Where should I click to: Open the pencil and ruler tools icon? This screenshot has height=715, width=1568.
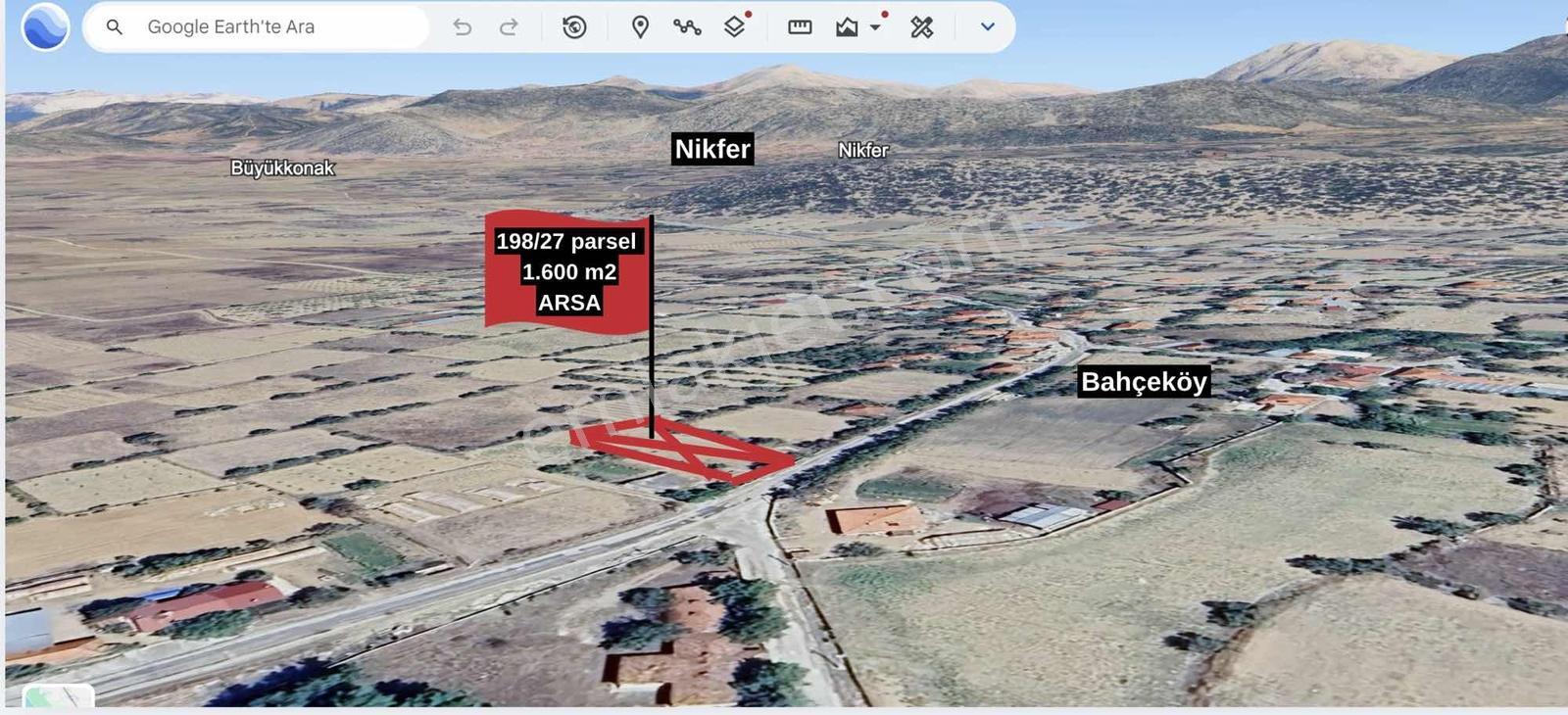tap(921, 27)
